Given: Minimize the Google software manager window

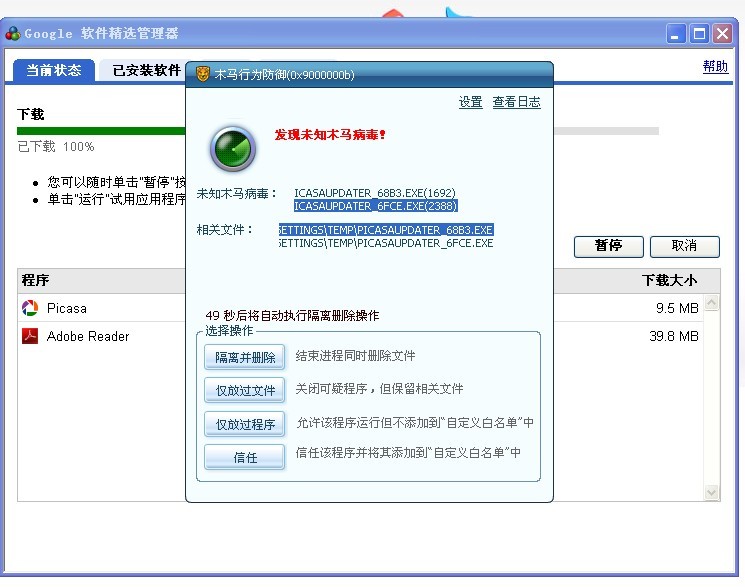Looking at the screenshot, I should (x=675, y=34).
